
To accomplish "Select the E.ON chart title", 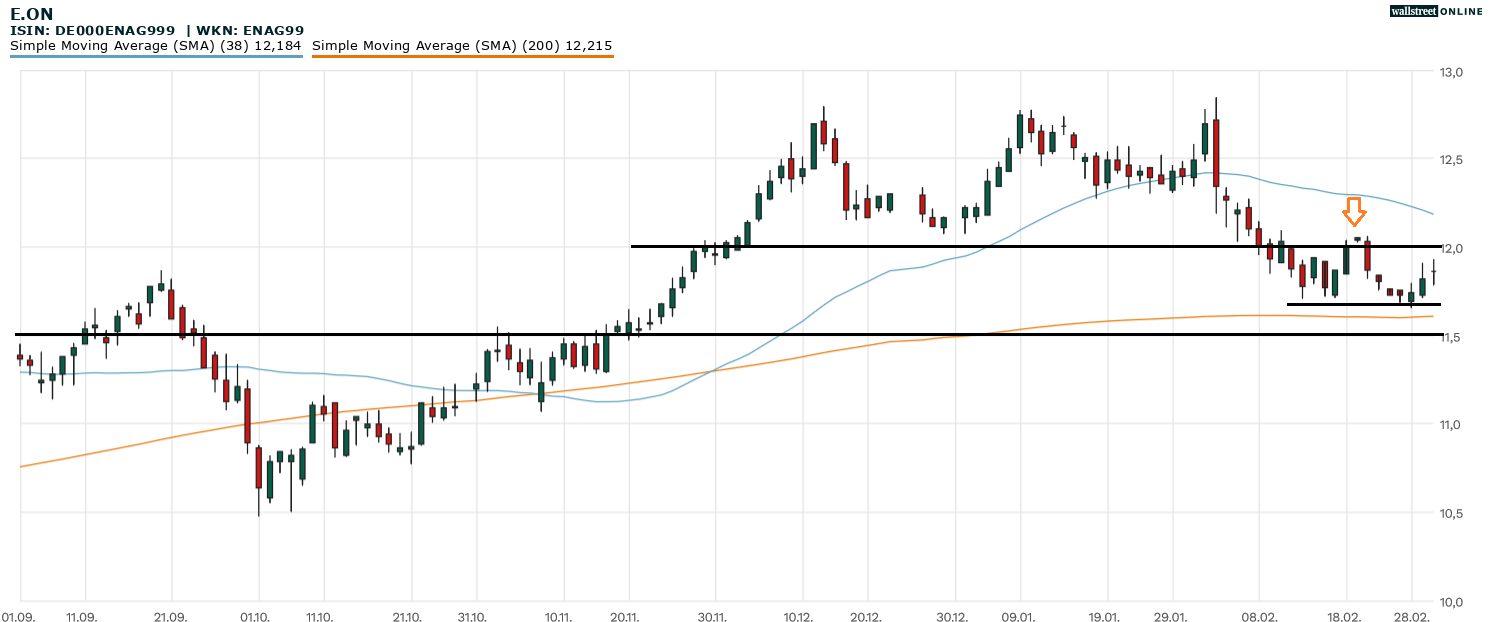I will pos(32,14).
